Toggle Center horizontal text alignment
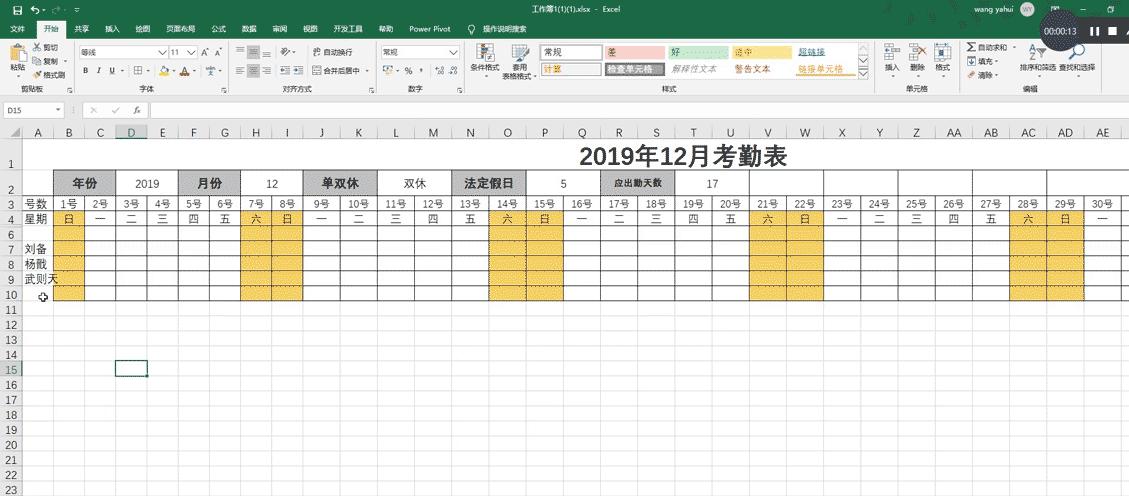This screenshot has height=496, width=1129. (x=253, y=71)
